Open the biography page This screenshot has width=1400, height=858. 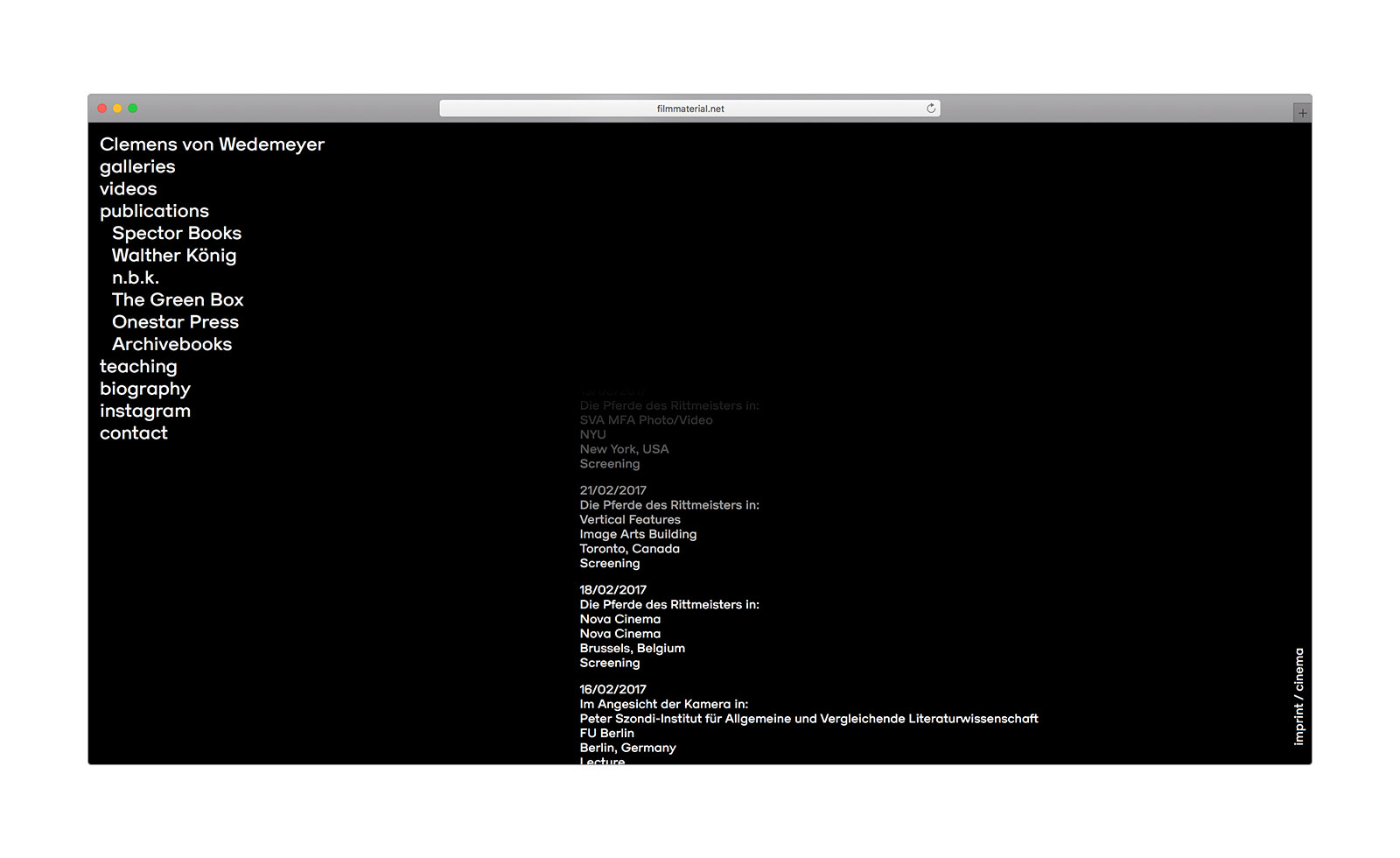pos(145,389)
